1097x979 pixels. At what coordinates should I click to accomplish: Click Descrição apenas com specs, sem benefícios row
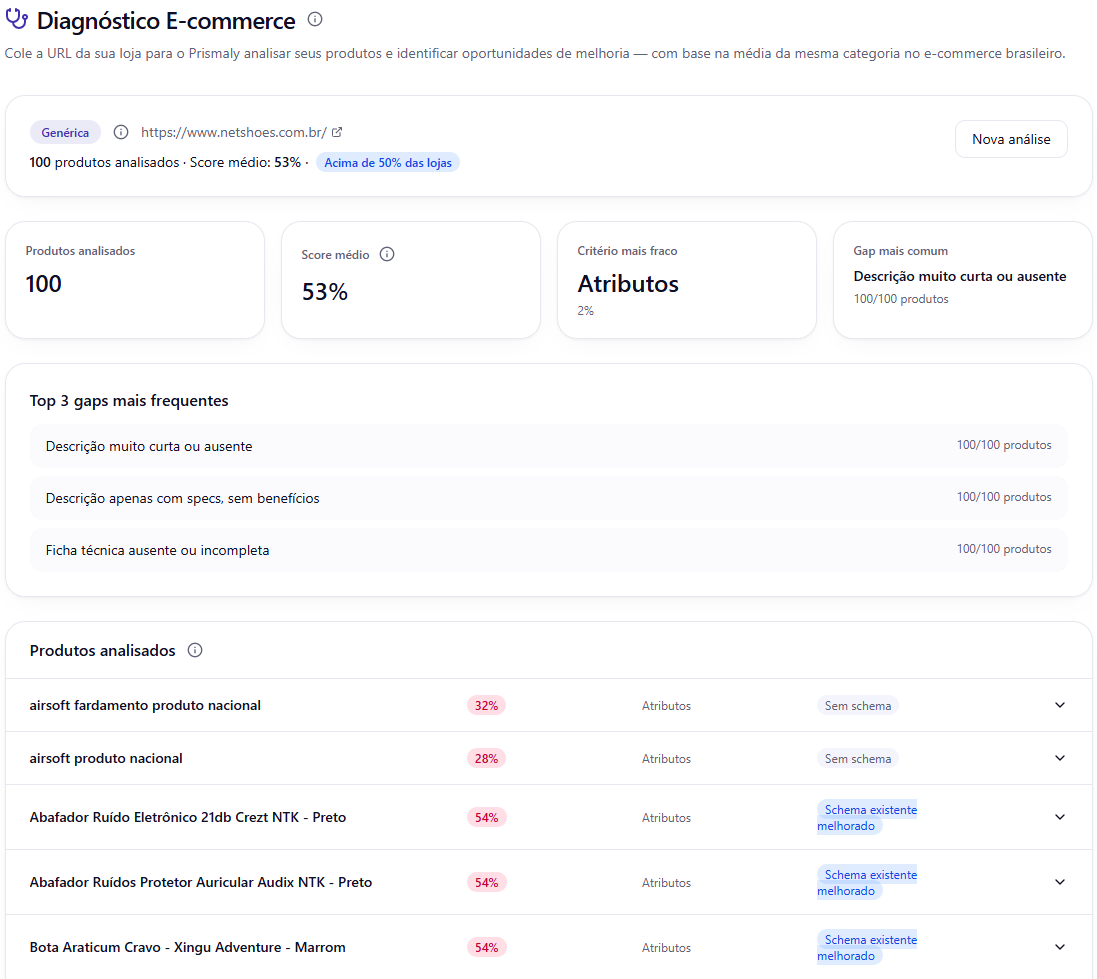tap(548, 498)
